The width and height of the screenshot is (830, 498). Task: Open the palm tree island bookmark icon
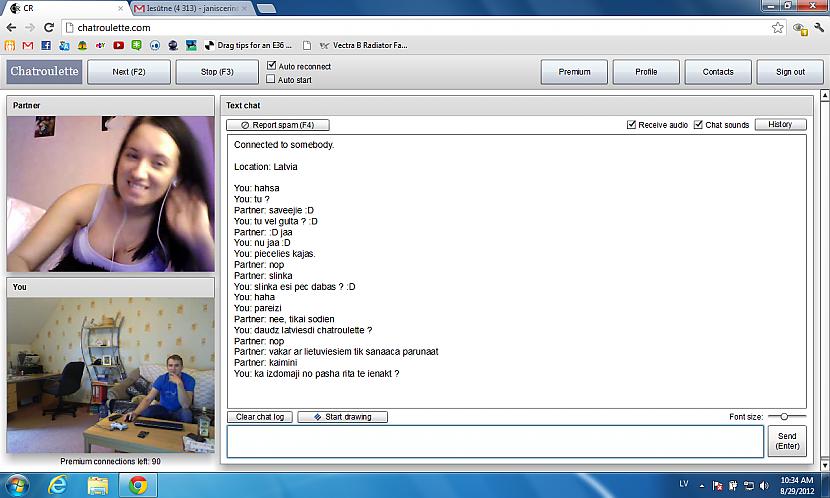click(82, 46)
